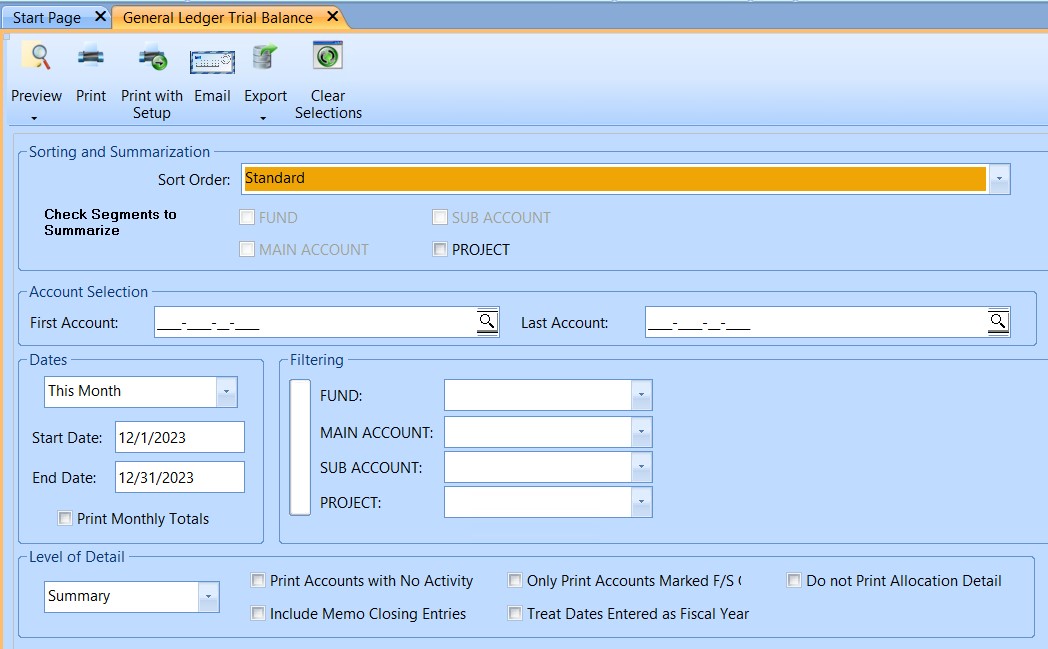The height and width of the screenshot is (649, 1048).
Task: Enable Print Accounts with No Activity
Action: 257,580
